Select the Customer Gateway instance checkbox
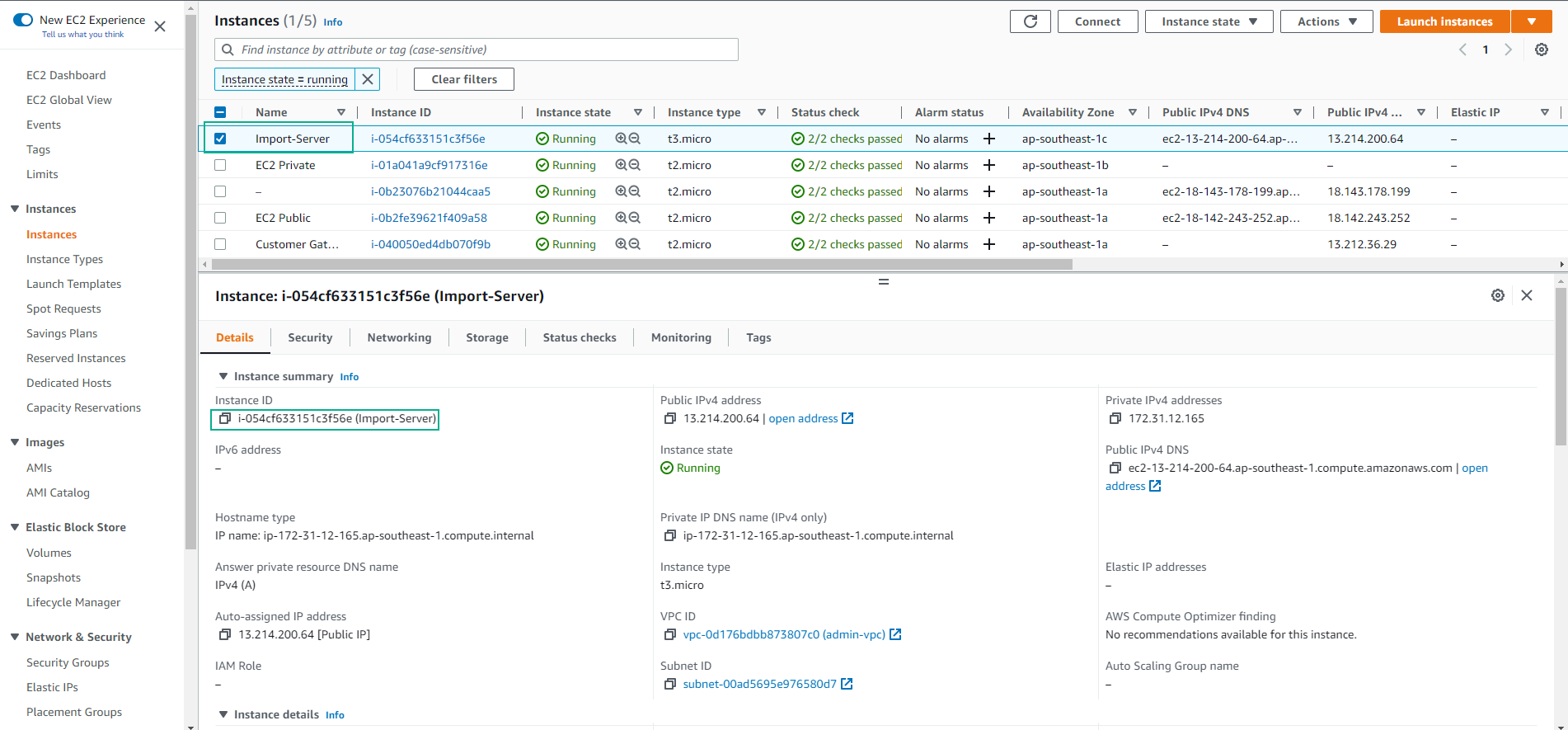This screenshot has height=730, width=1568. click(220, 244)
